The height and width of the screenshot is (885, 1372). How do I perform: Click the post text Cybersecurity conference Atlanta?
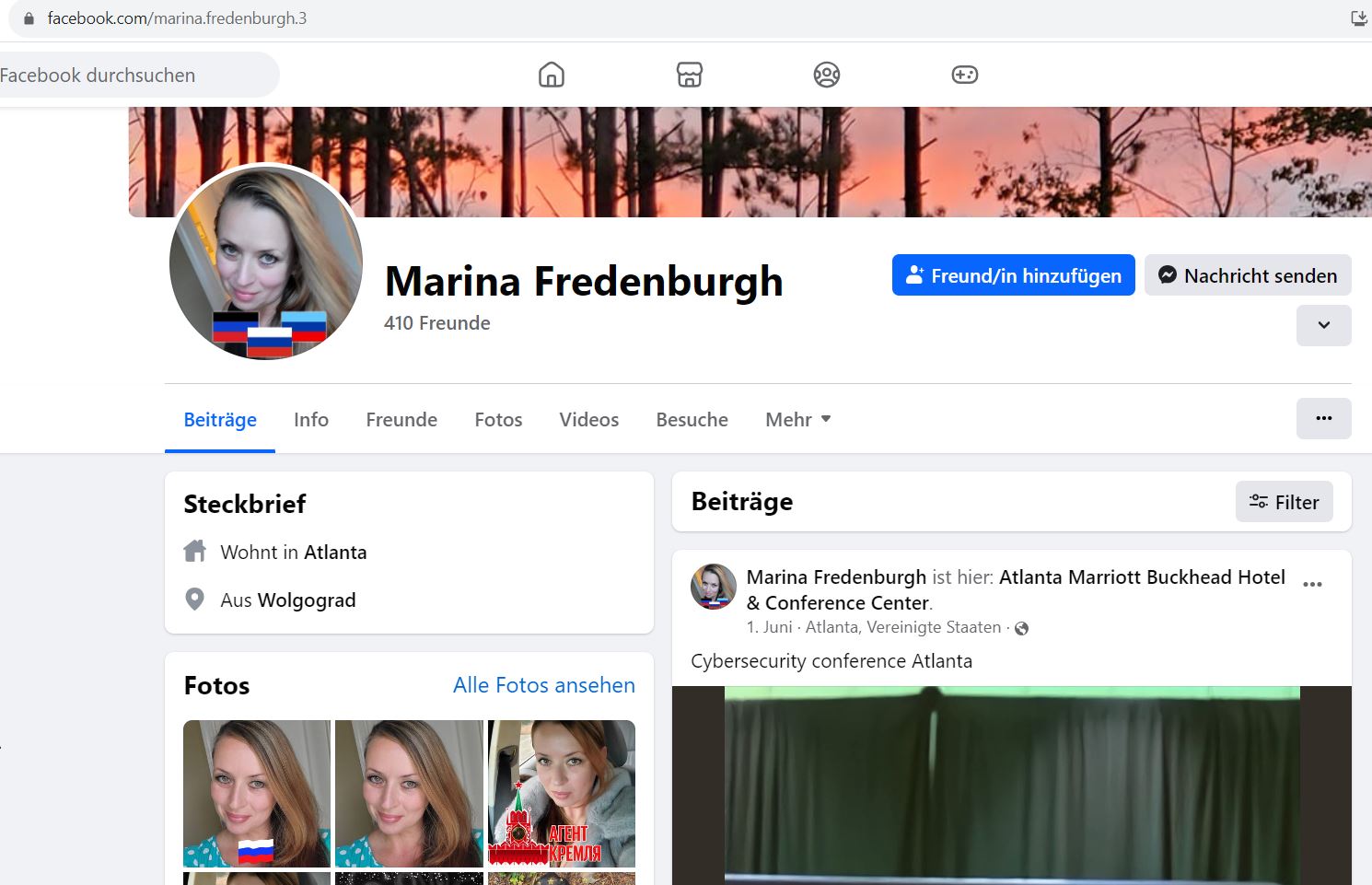click(831, 661)
